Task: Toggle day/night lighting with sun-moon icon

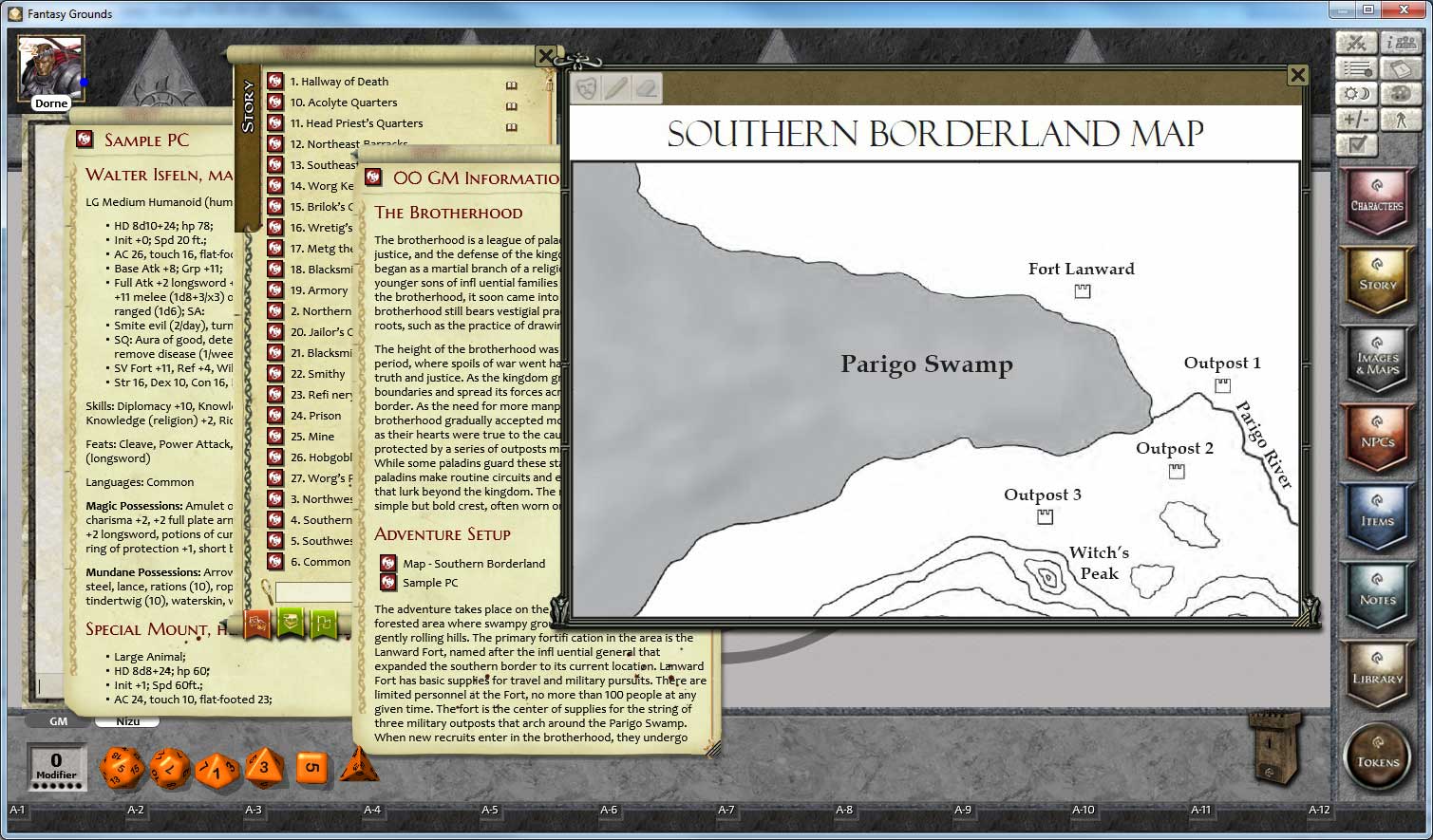Action: click(1355, 93)
